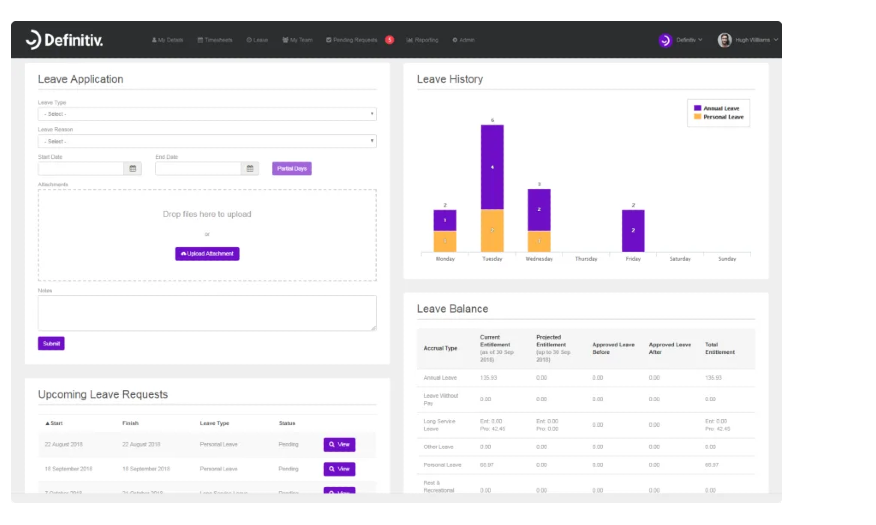Viewport: 876px width, 525px height.
Task: Click Wednesday's purple annual leave bar segment
Action: [539, 210]
